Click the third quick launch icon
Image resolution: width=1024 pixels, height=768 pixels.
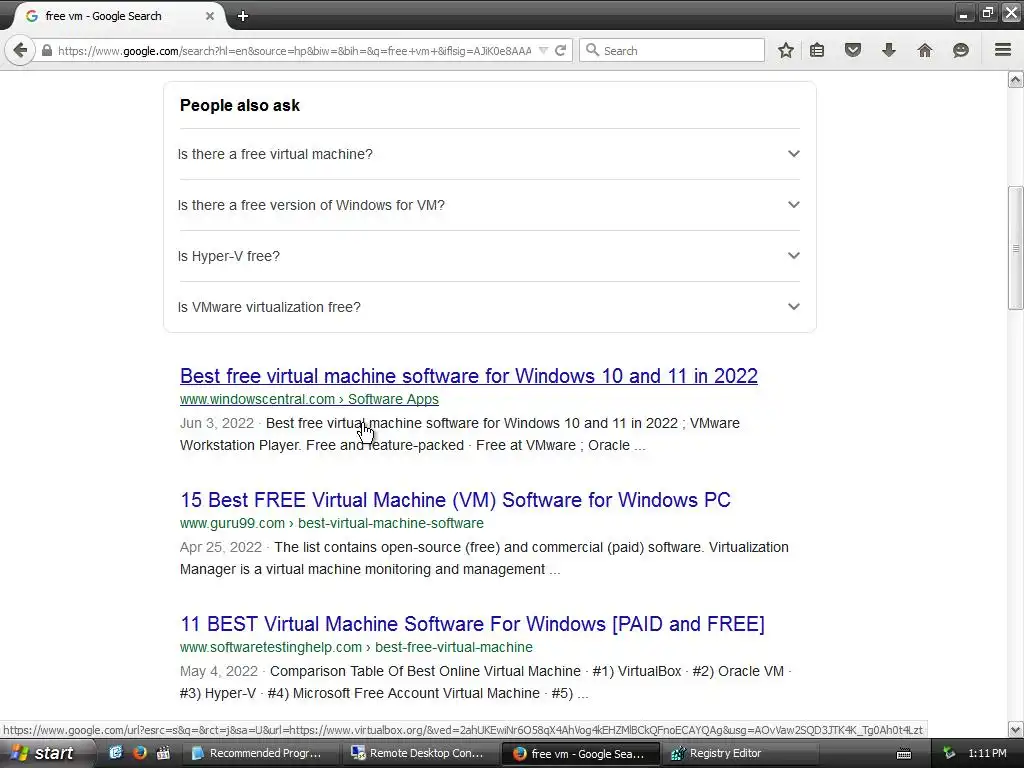[x=163, y=752]
